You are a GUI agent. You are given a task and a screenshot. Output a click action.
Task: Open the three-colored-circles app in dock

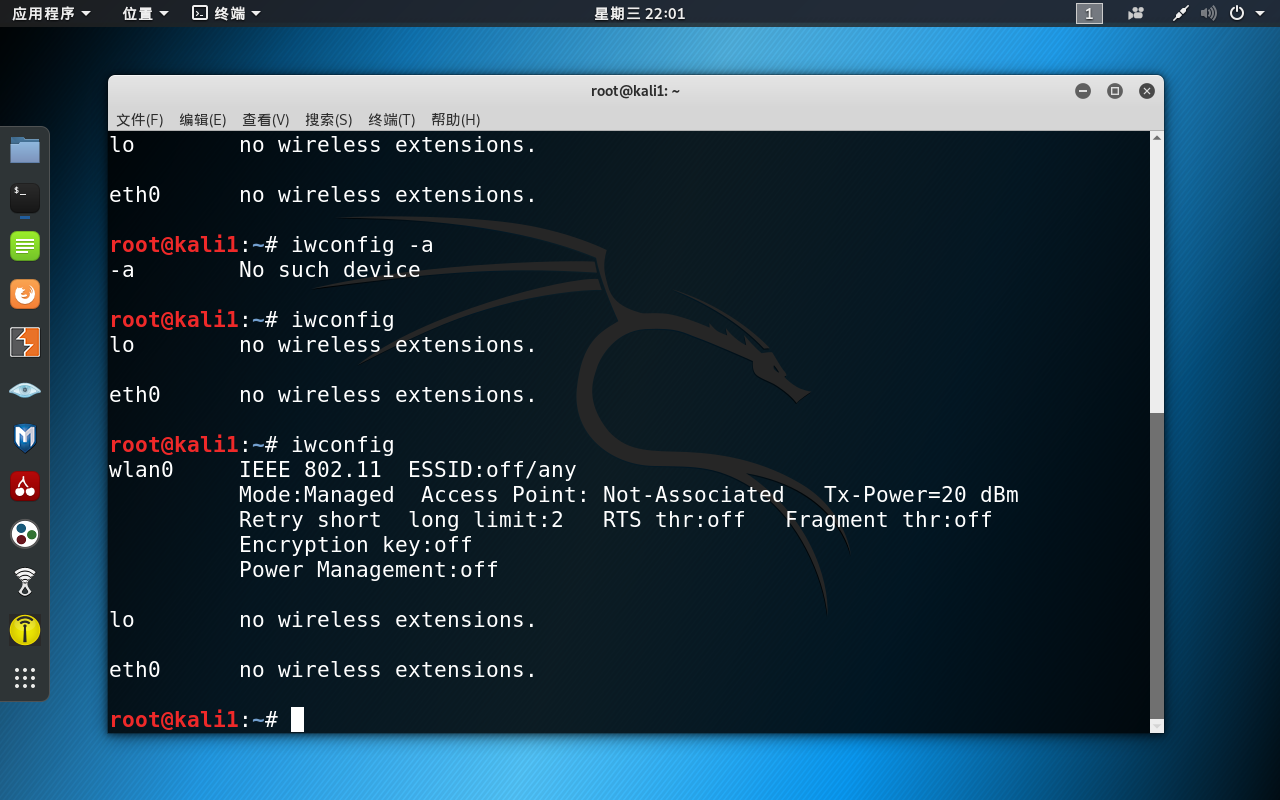tap(25, 534)
